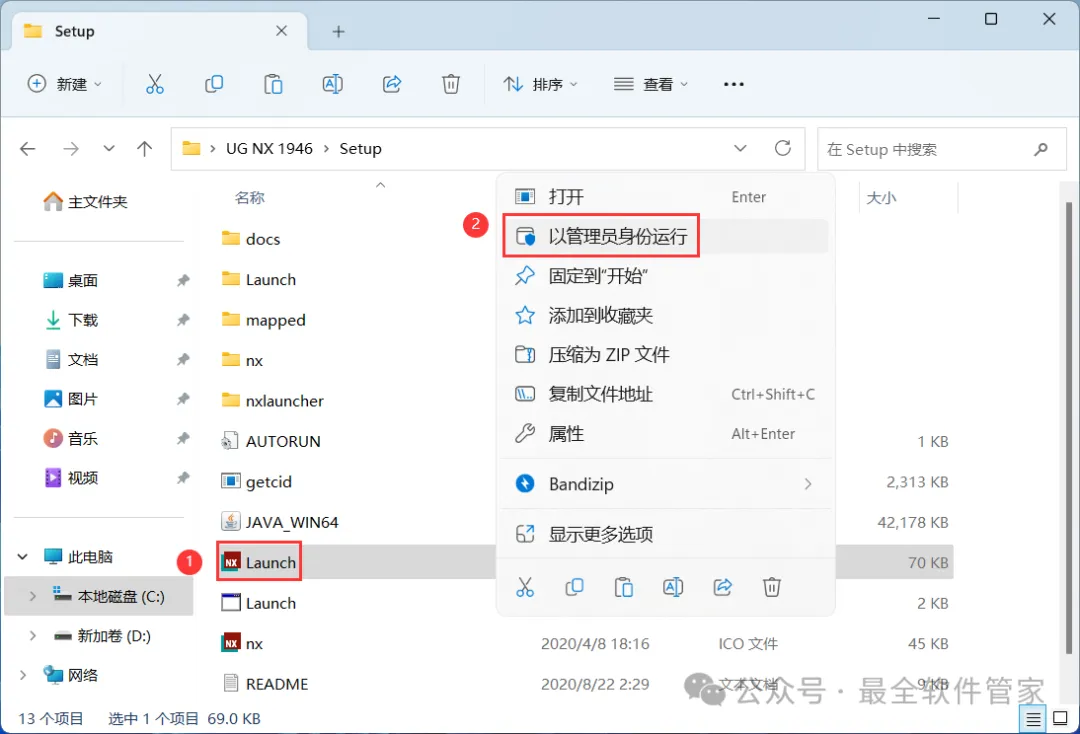The width and height of the screenshot is (1080, 734).
Task: Select the README text file
Action: pos(264,684)
